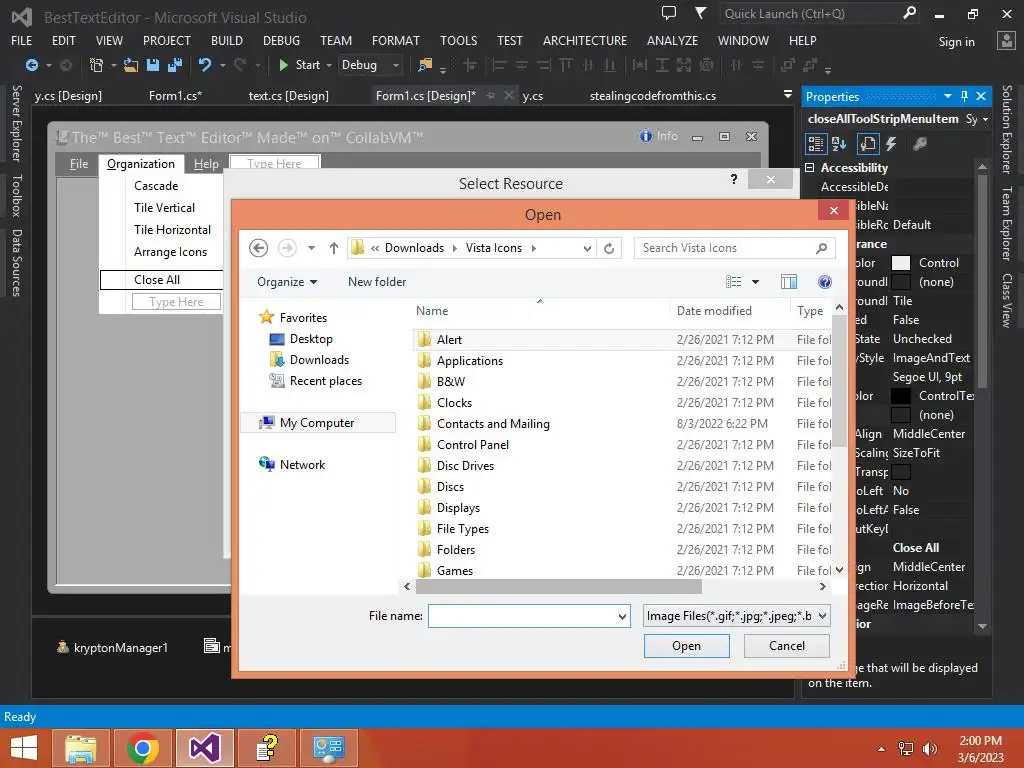Screen dimensions: 1024x768
Task: Open the recent locations dropdown arrow
Action: pyautogui.click(x=312, y=248)
